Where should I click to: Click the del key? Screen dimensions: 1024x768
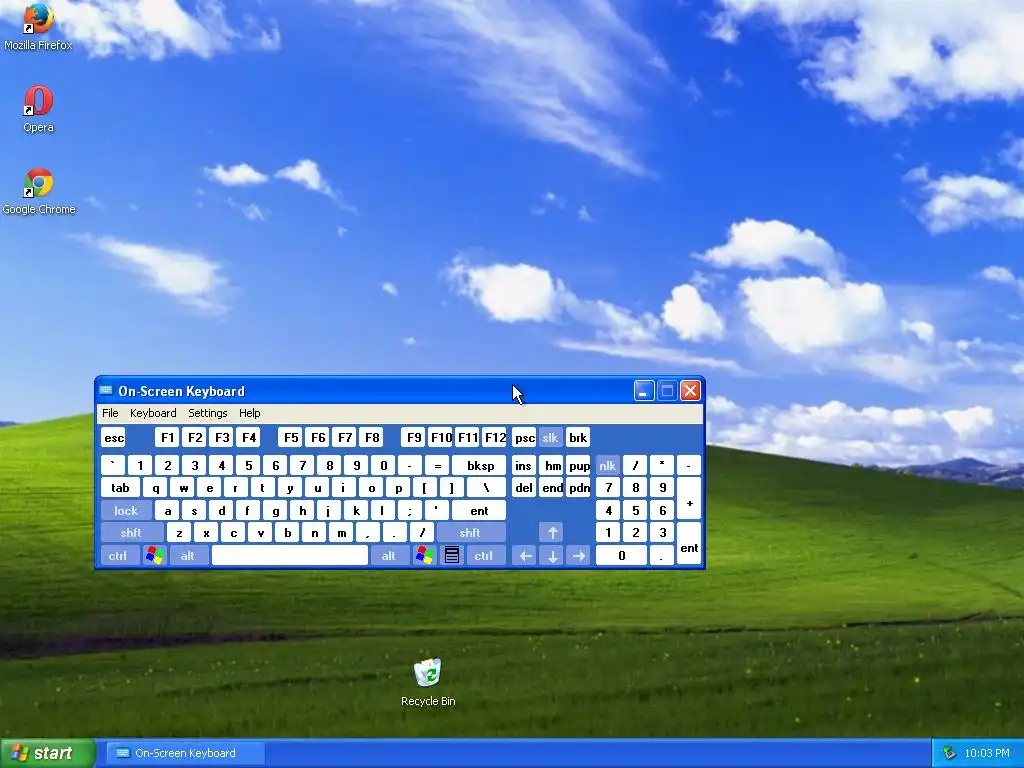point(524,488)
